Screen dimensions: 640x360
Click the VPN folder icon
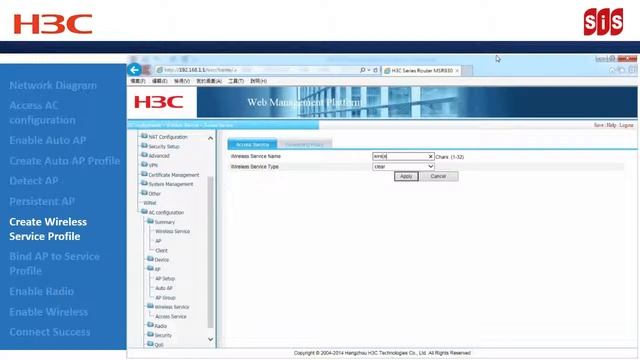click(x=144, y=164)
